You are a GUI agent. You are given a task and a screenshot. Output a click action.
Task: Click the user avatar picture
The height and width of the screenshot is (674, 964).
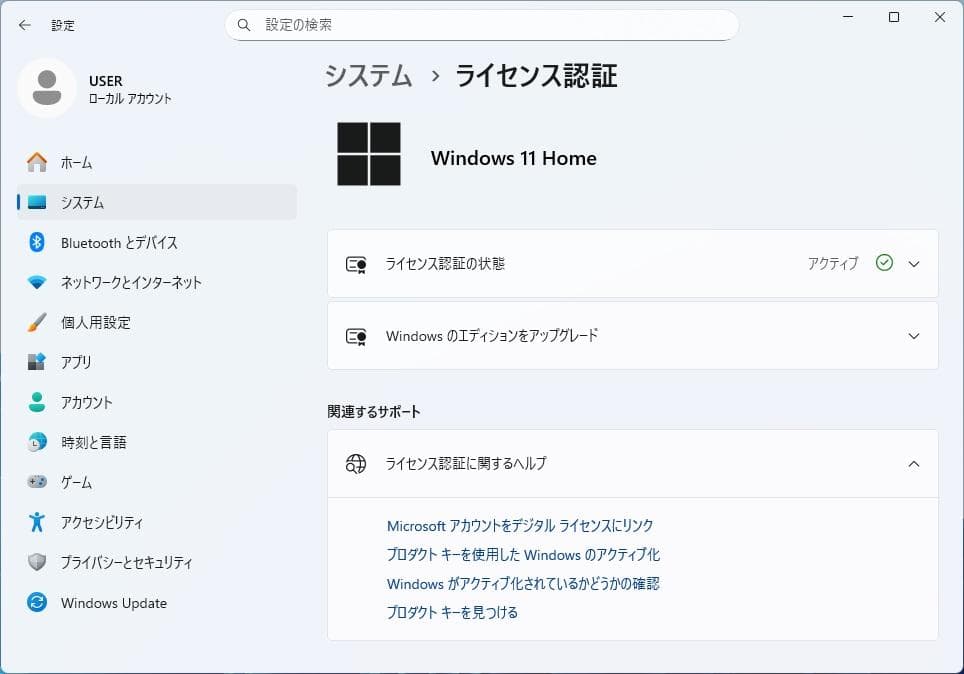click(47, 87)
